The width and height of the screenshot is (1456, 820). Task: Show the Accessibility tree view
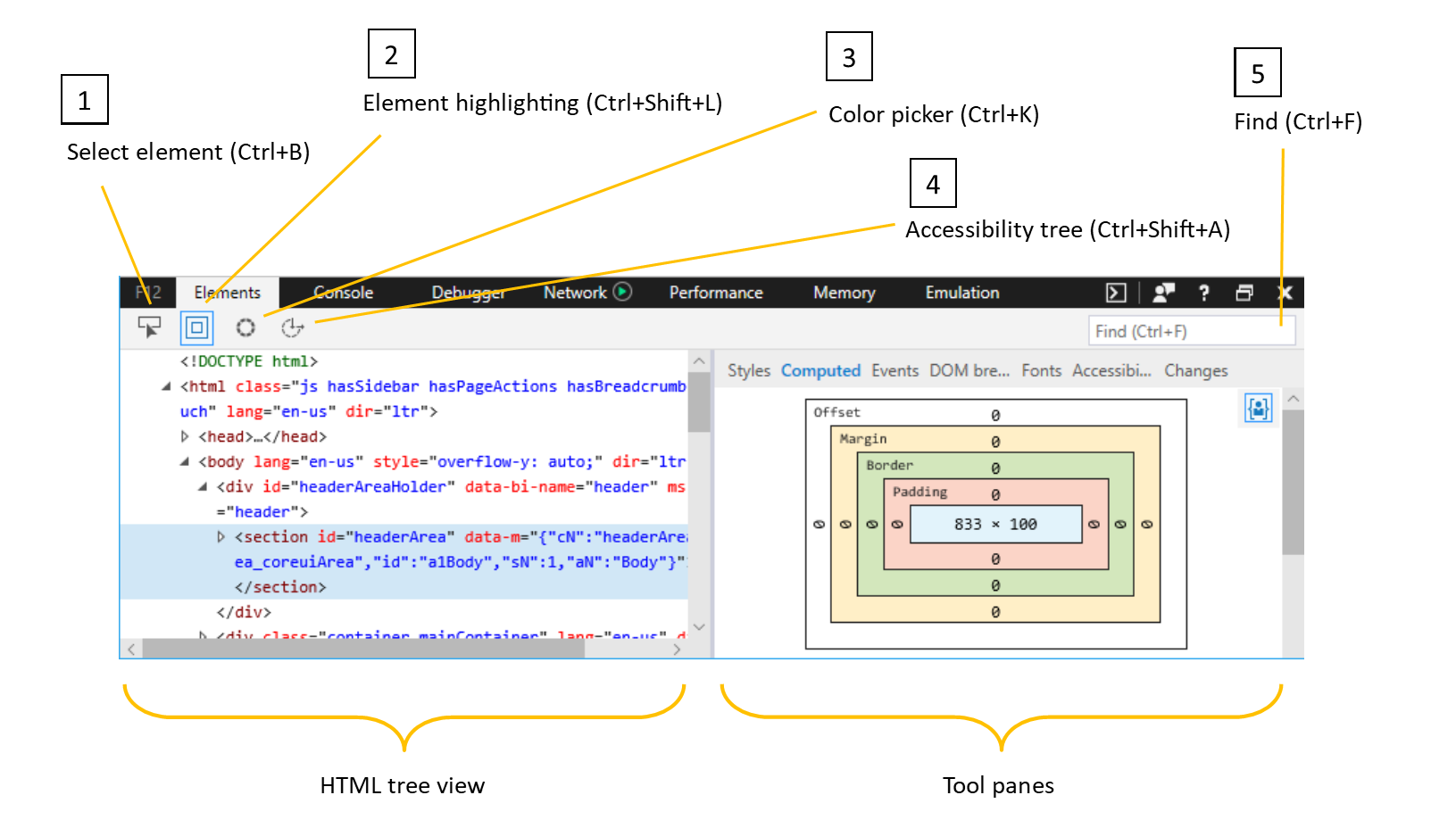(292, 327)
